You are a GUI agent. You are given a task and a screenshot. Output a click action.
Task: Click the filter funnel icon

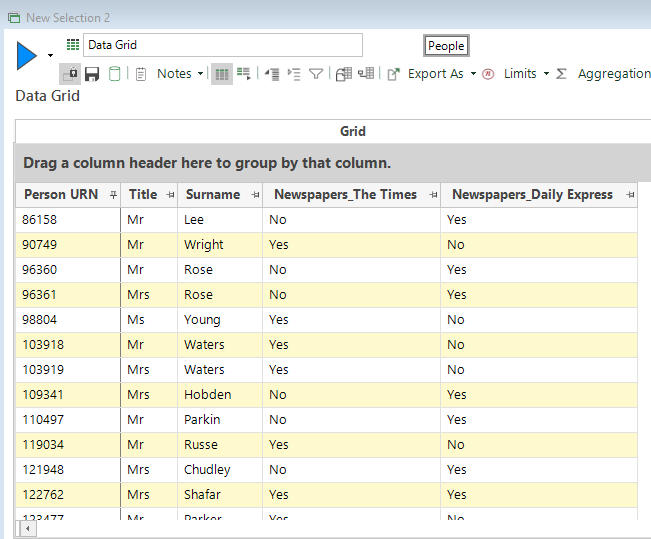(316, 74)
